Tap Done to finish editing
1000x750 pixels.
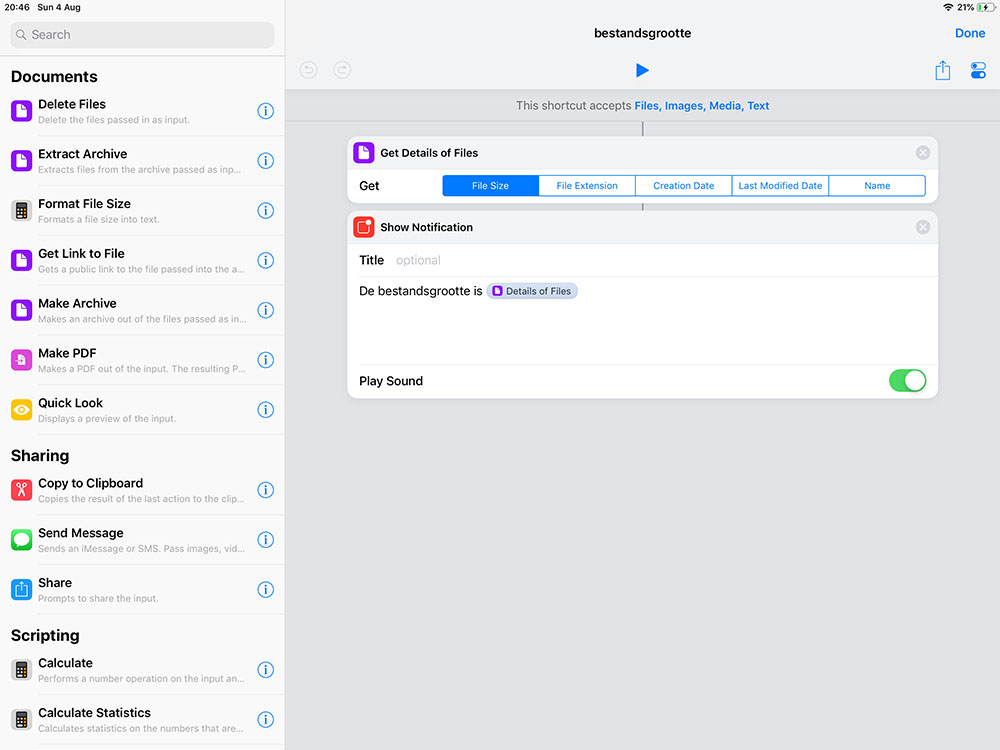pos(969,33)
